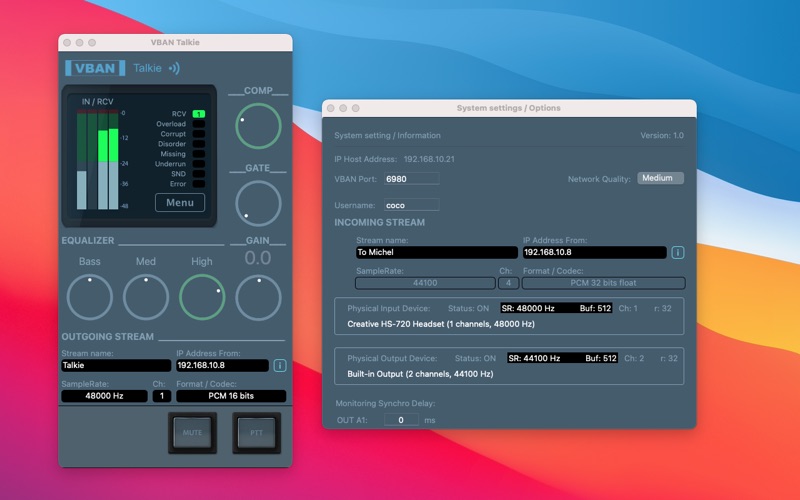Image resolution: width=800 pixels, height=500 pixels.
Task: Click the Corrupt indicator light
Action: click(x=198, y=134)
